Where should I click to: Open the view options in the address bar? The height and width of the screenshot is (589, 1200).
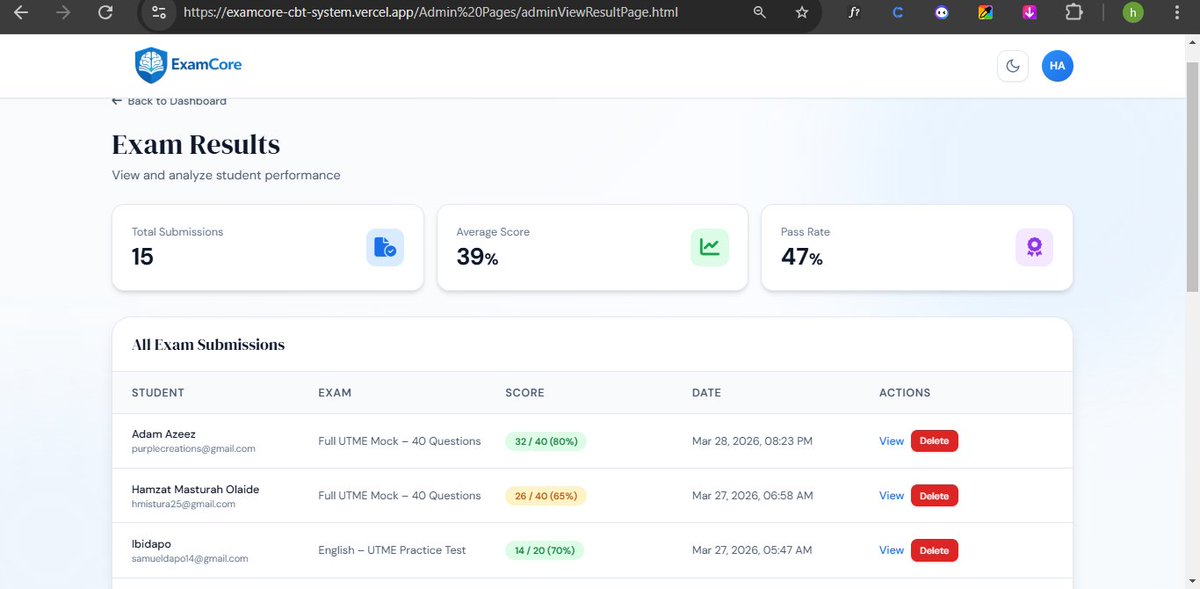(x=159, y=14)
